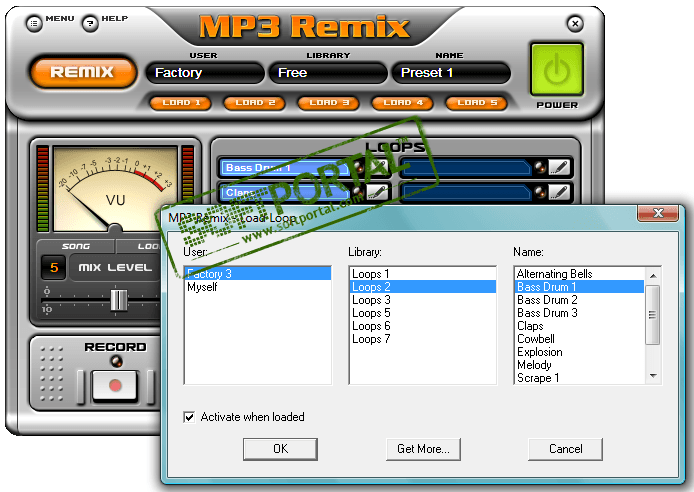Select Explosion in Name list
The image size is (694, 492).
point(579,352)
